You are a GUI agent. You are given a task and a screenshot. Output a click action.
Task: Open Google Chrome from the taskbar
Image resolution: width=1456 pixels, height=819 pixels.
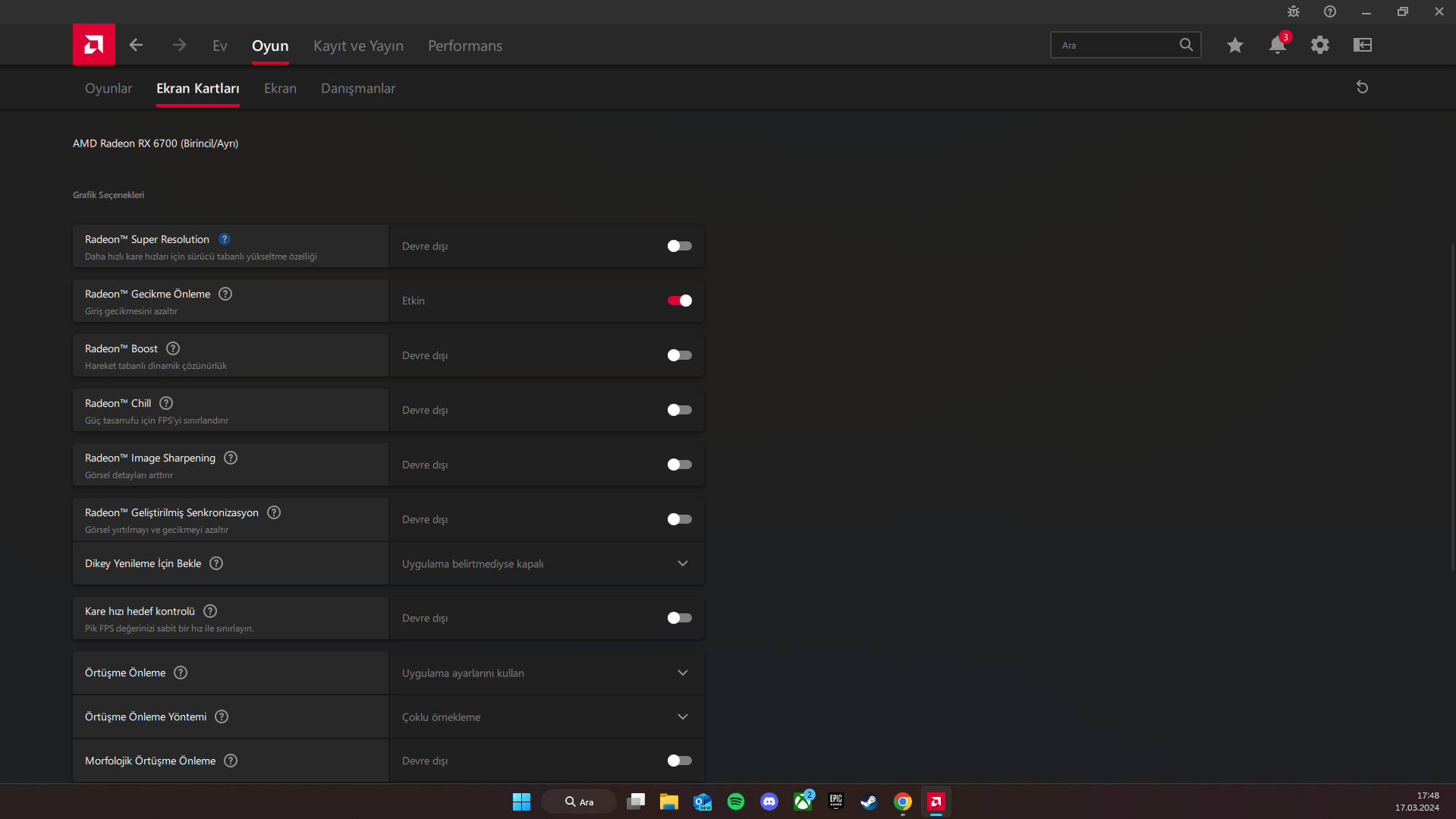903,802
